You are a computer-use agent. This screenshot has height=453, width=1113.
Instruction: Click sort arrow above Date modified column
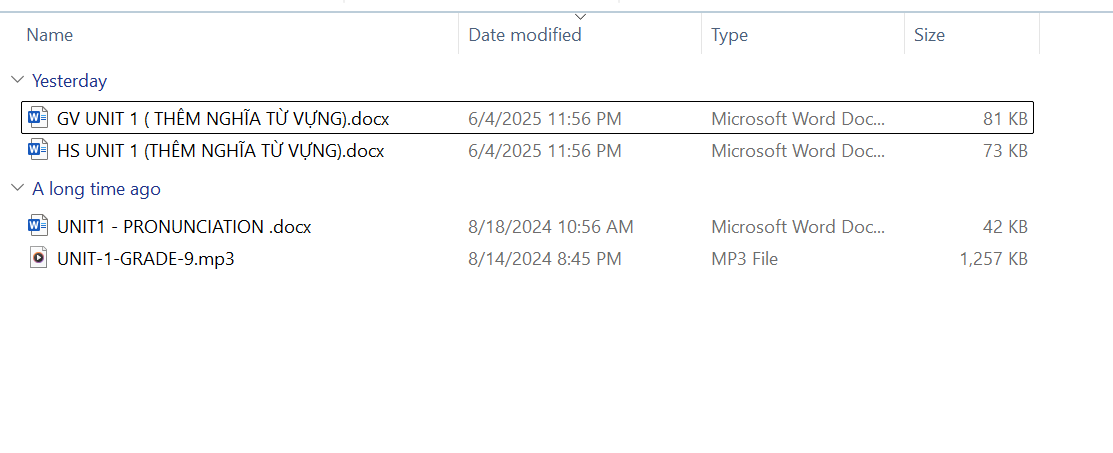tap(580, 16)
